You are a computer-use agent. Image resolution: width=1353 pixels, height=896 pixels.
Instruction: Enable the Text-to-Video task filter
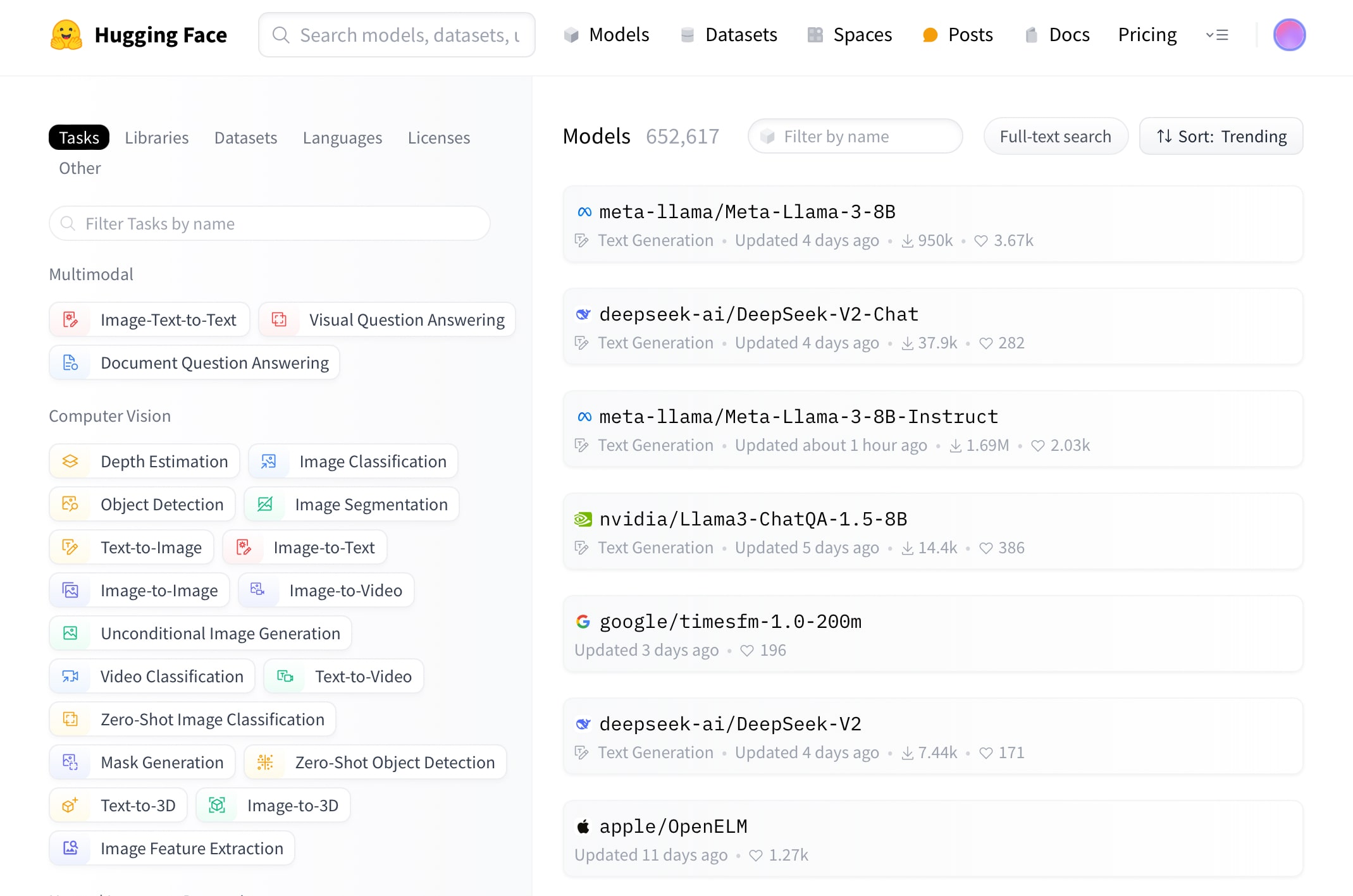pyautogui.click(x=343, y=676)
